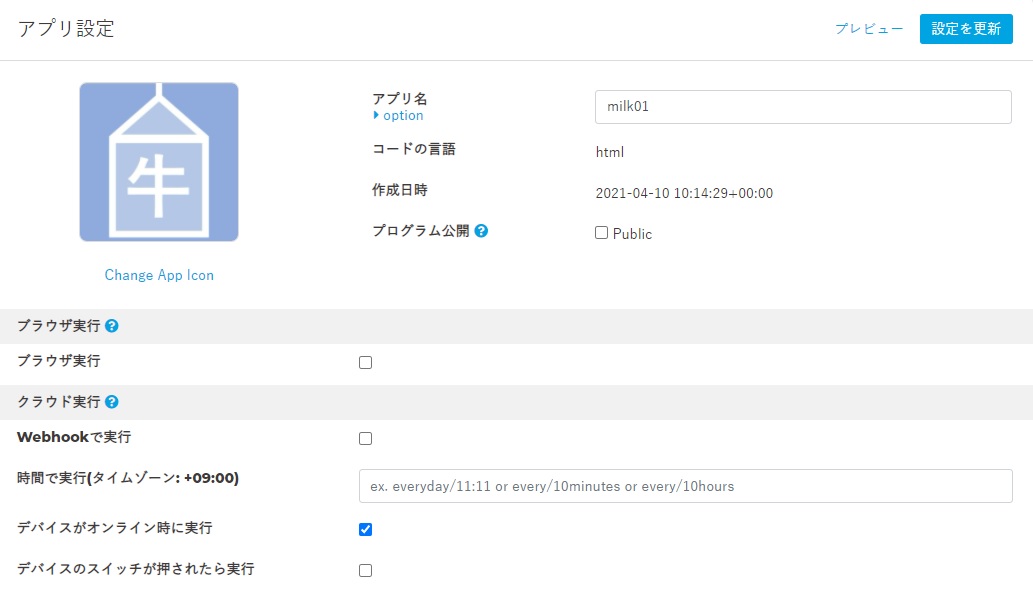The height and width of the screenshot is (590, 1033).
Task: Click the Change App Icon link
Action: [x=159, y=275]
